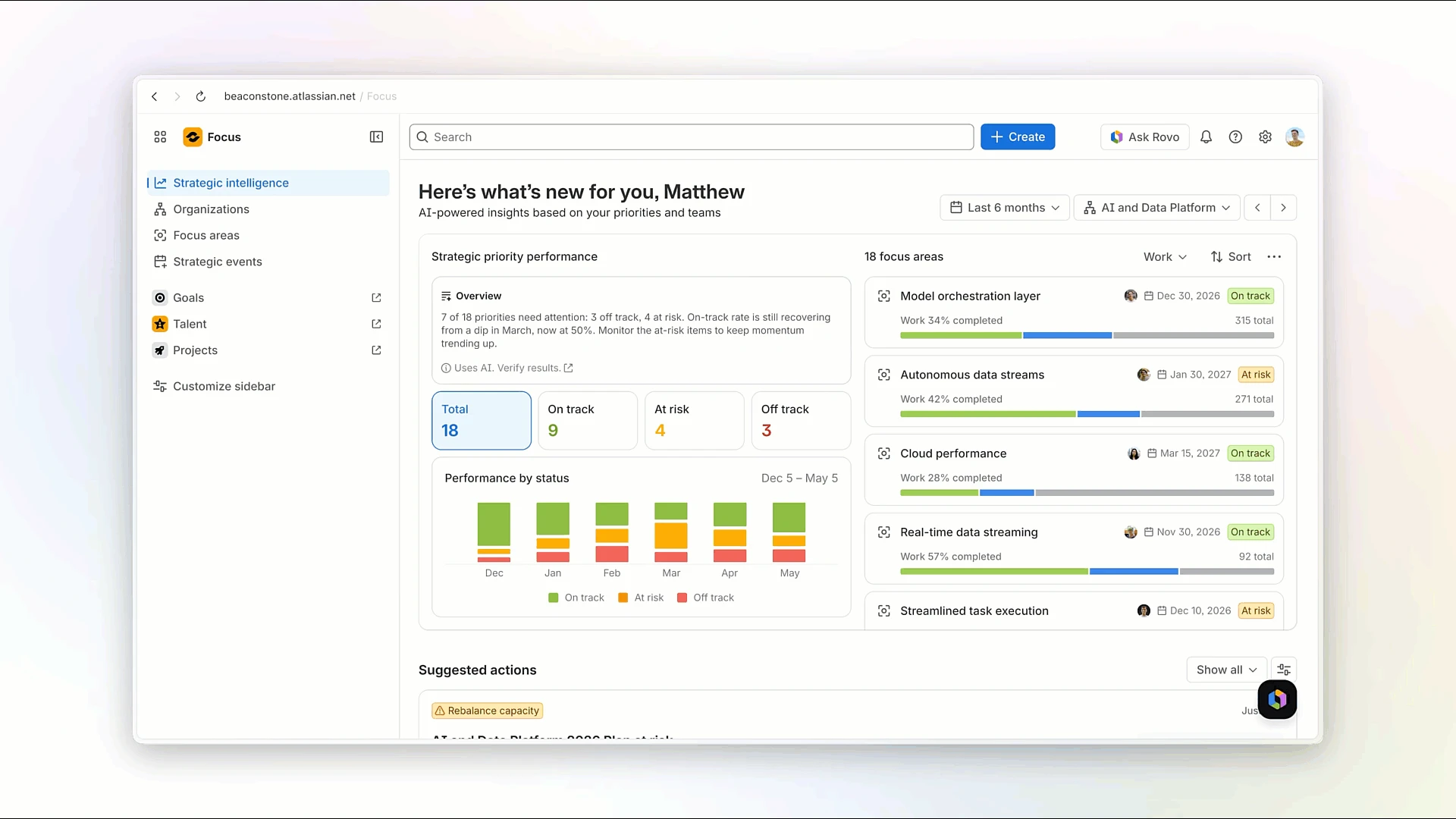Open settings gear icon
Image resolution: width=1456 pixels, height=819 pixels.
point(1265,136)
